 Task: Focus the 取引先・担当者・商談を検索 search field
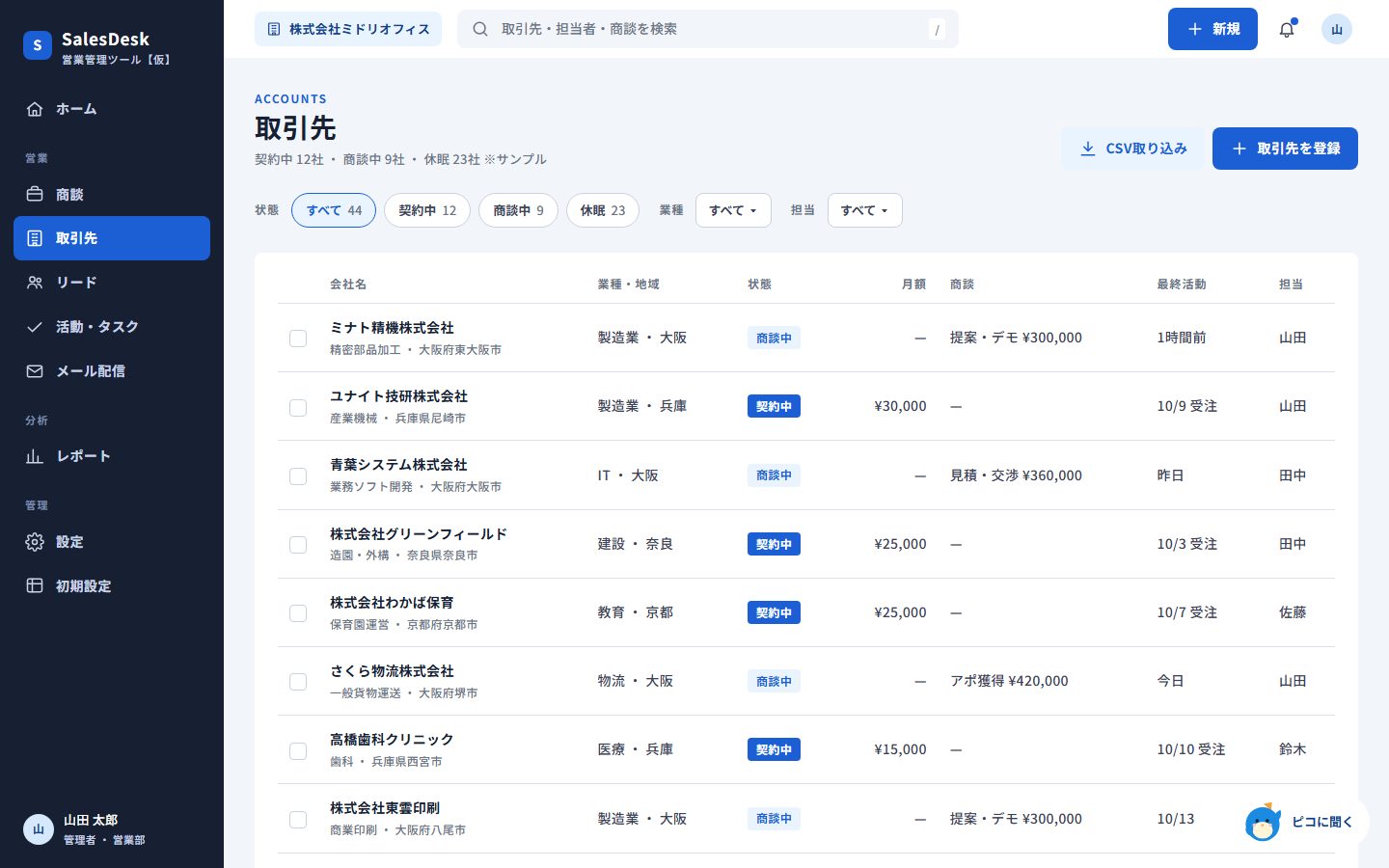[x=708, y=29]
